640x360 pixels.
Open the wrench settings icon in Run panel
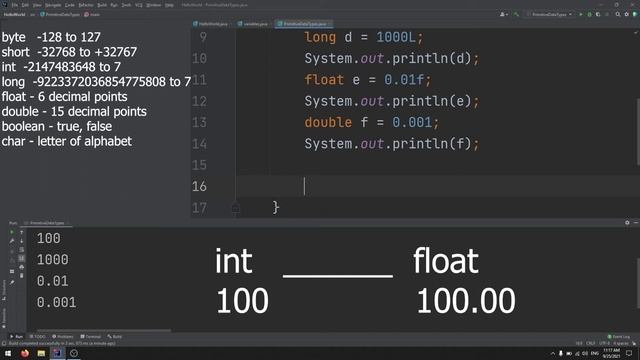click(x=12, y=241)
